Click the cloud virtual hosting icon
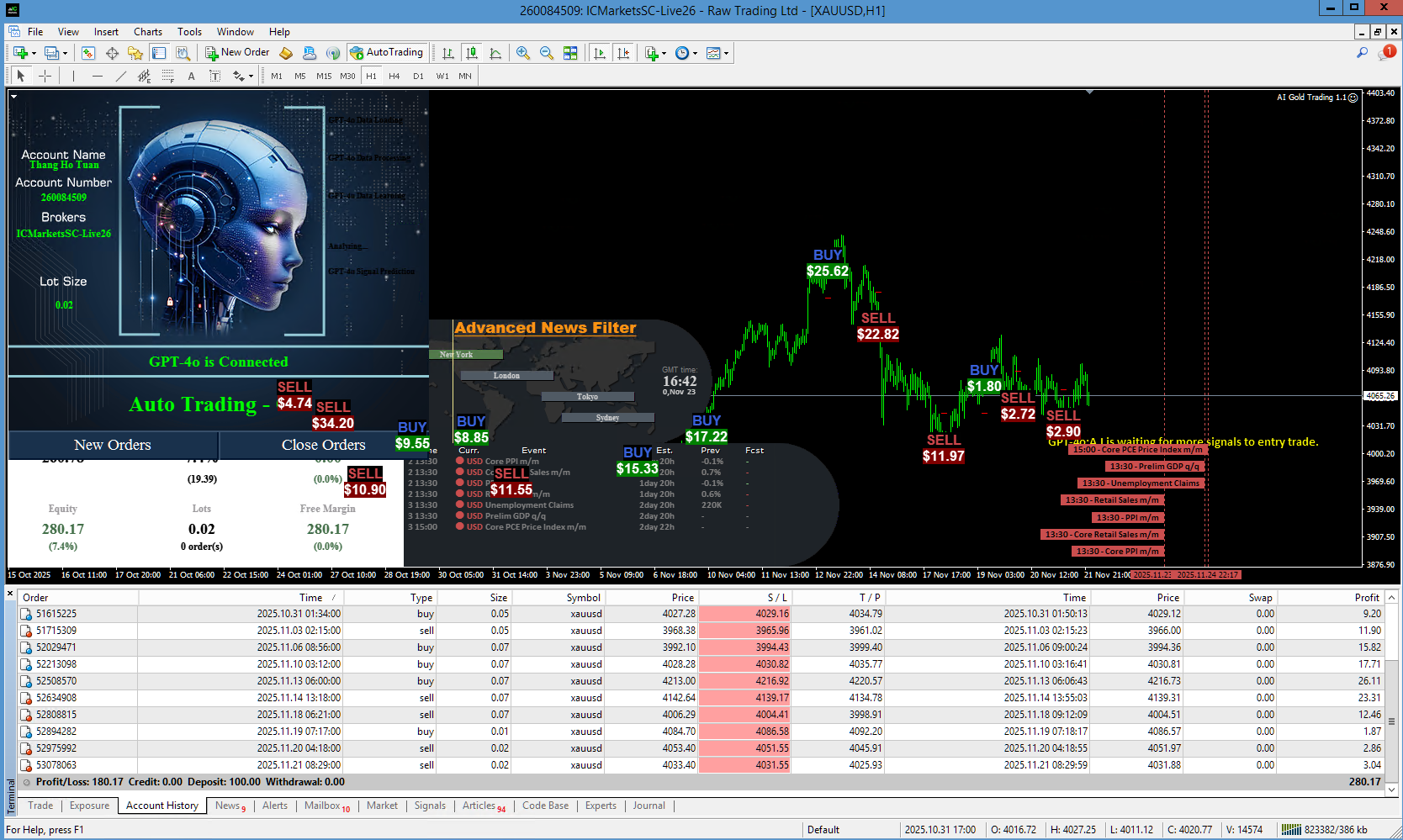 [x=310, y=53]
